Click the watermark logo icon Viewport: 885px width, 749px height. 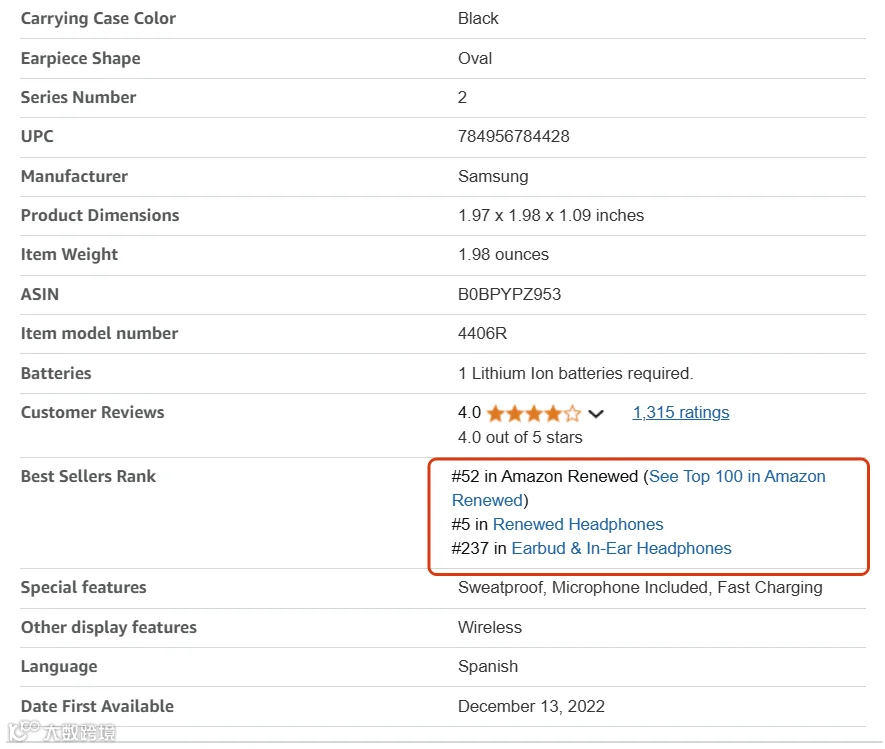[24, 730]
